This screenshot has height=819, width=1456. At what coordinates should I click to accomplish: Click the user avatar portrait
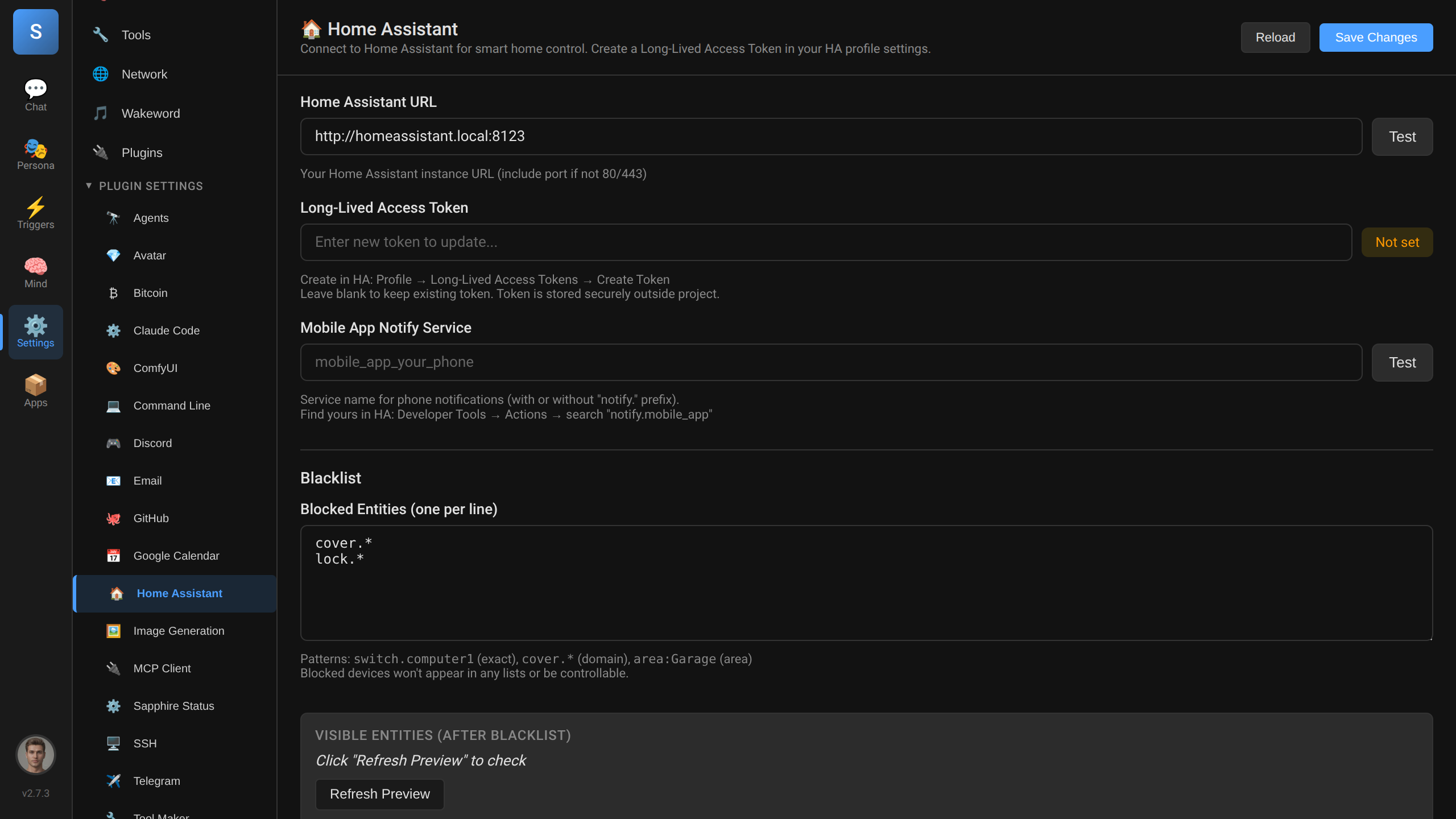[x=36, y=755]
